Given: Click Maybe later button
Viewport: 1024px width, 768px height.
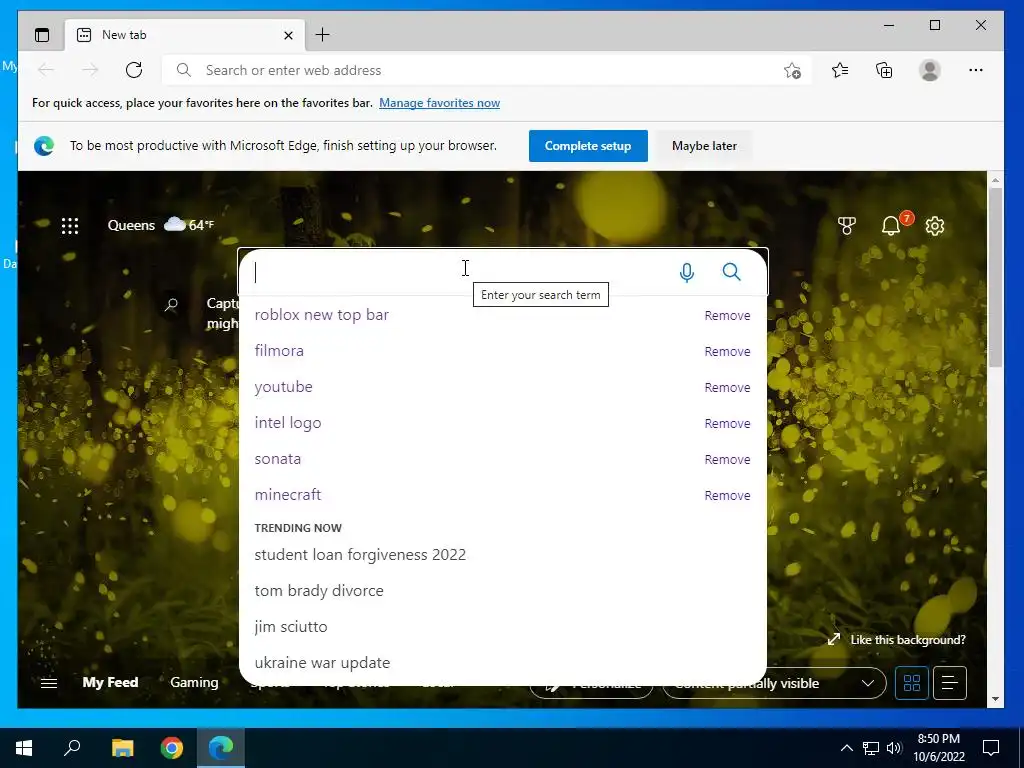Looking at the screenshot, I should click(x=704, y=146).
